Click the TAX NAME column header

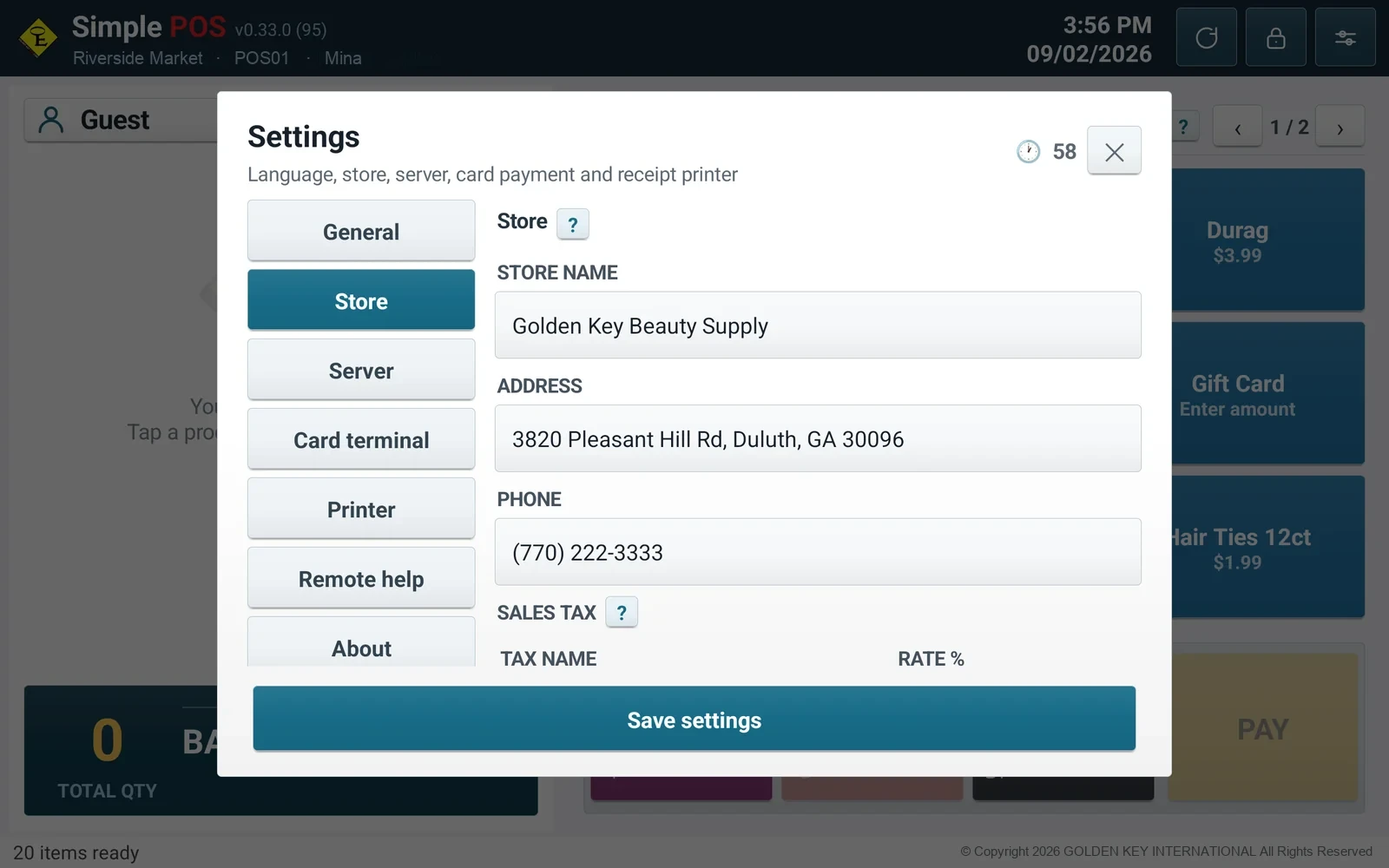tap(549, 659)
